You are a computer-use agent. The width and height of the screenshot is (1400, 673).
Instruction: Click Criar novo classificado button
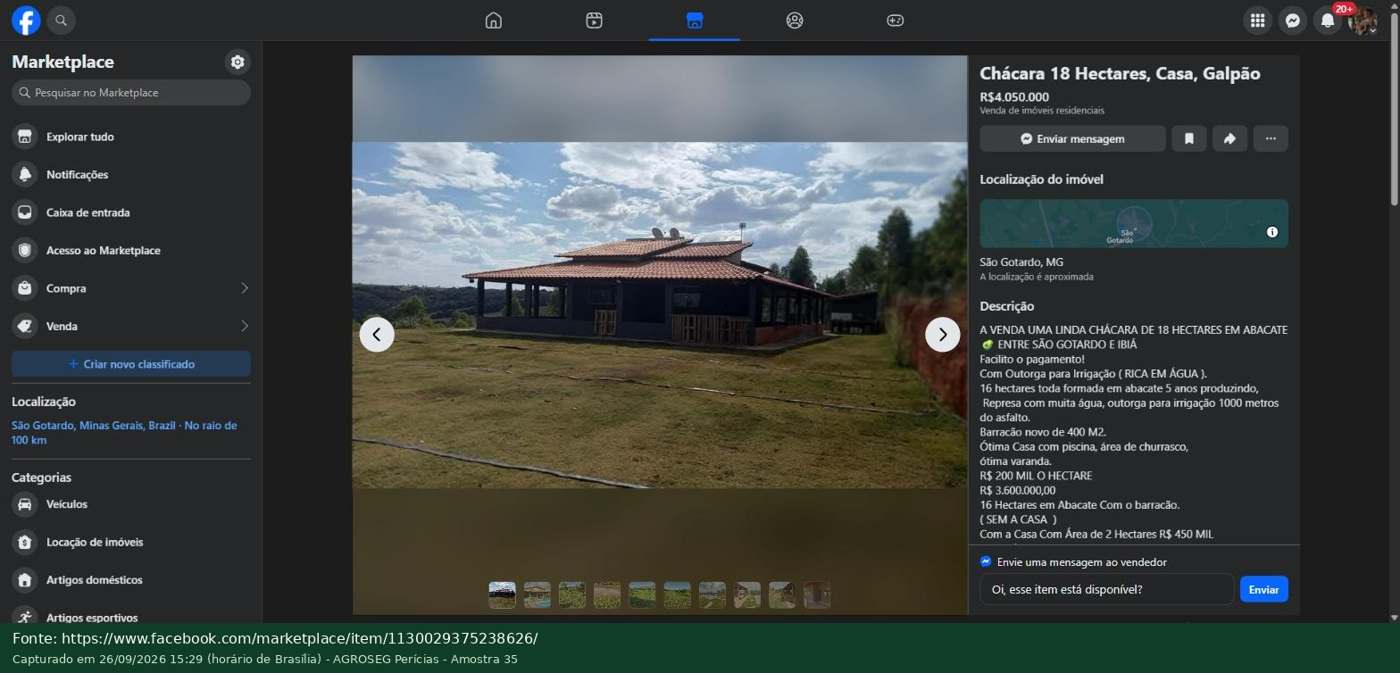click(131, 364)
